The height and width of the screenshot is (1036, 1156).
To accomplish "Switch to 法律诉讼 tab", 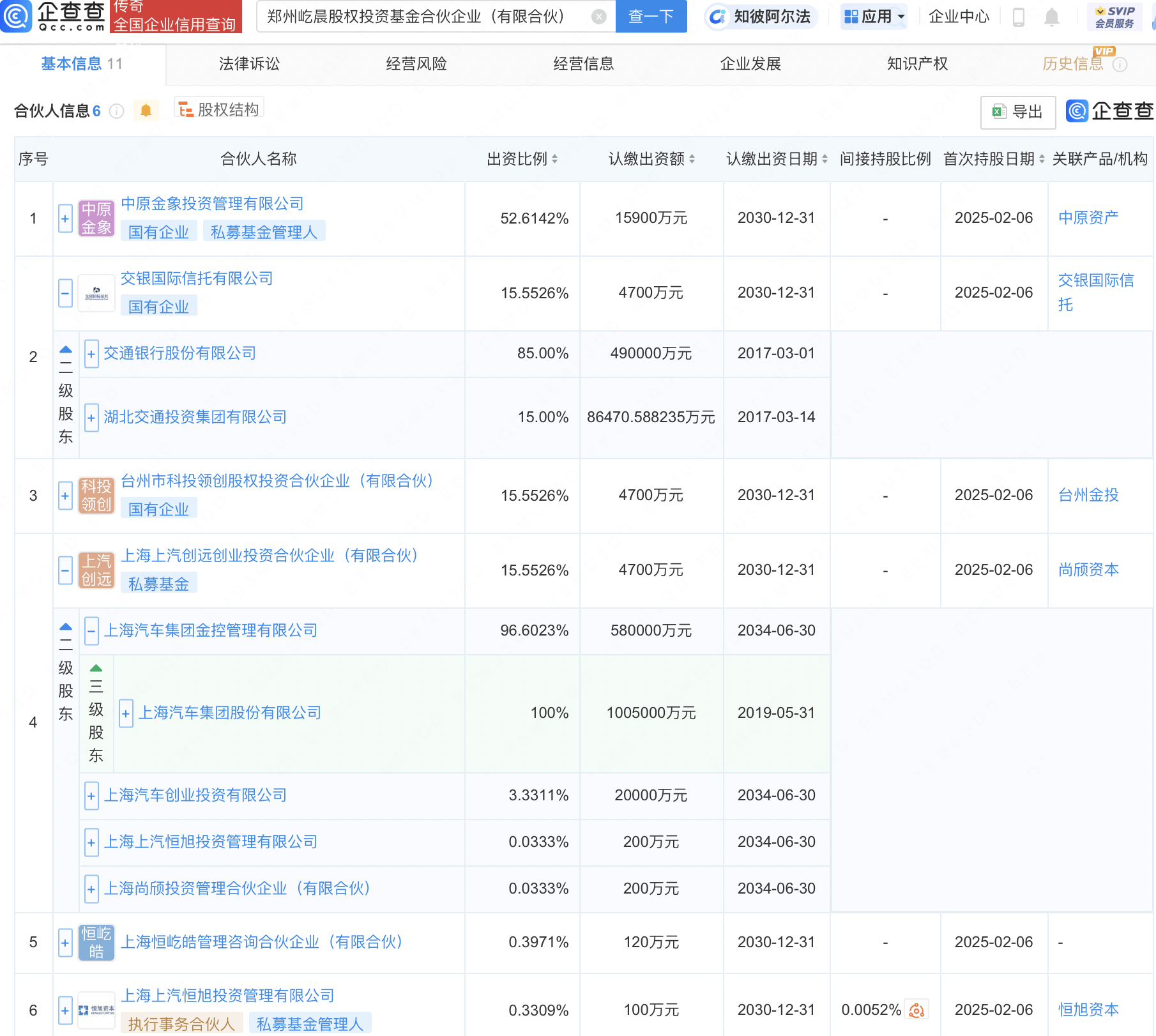I will 249,64.
